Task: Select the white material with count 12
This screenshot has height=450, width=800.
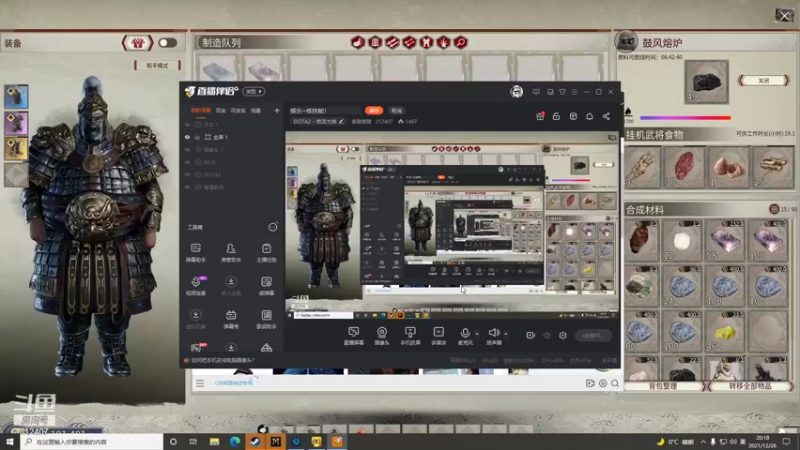Action: click(682, 241)
